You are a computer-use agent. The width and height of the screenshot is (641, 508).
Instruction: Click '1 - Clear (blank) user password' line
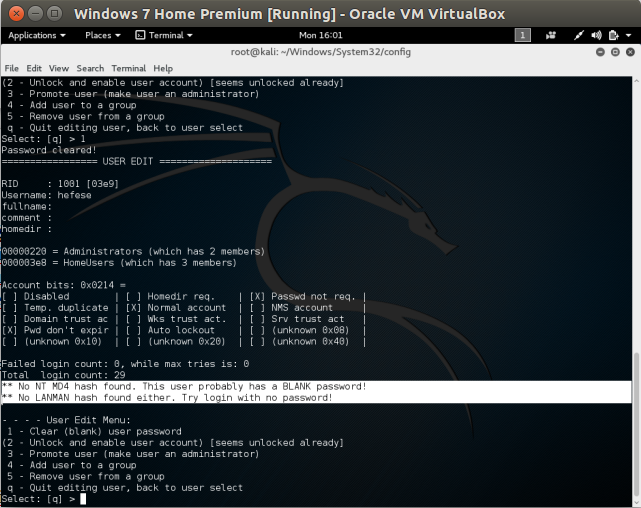[94, 431]
